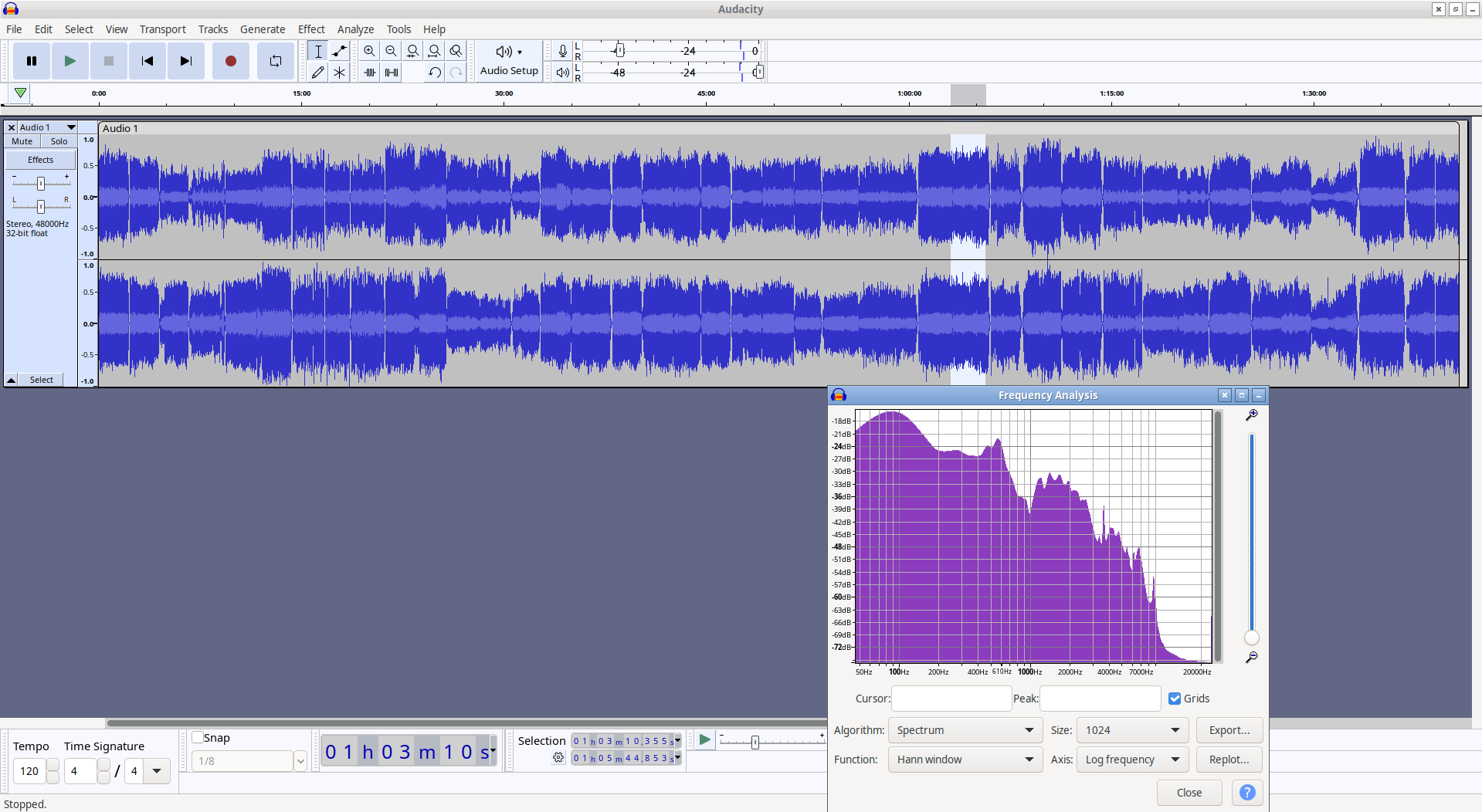
Task: Click the microphone record meter icon
Action: [563, 51]
